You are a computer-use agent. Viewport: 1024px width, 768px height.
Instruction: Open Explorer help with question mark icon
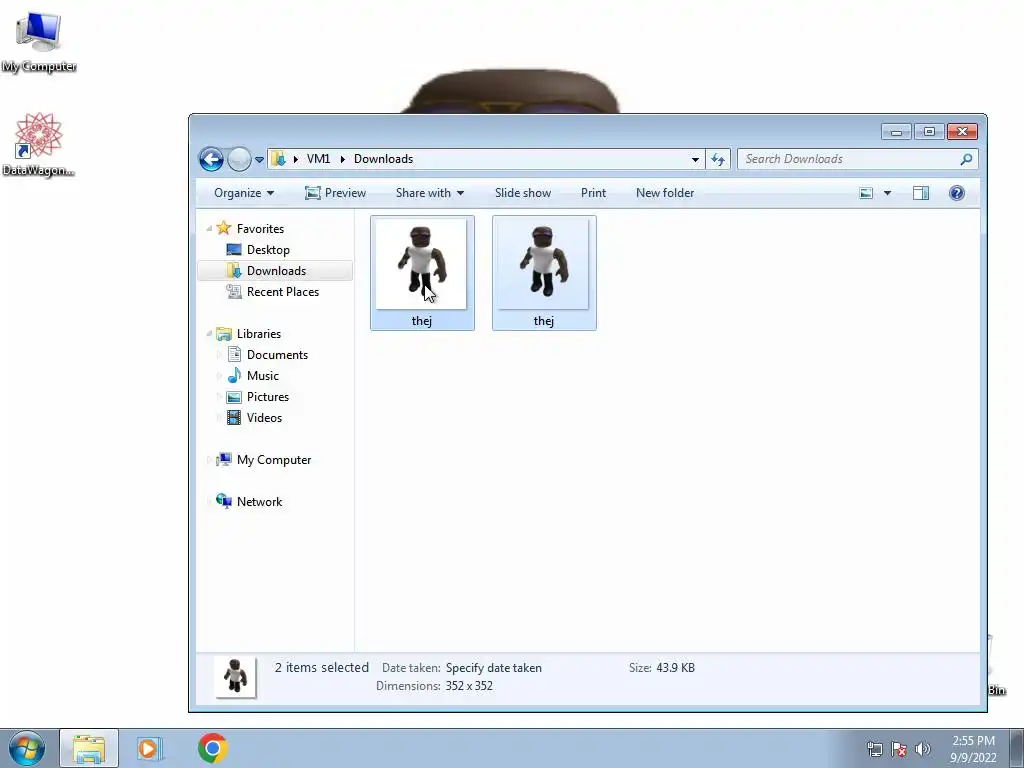[957, 193]
